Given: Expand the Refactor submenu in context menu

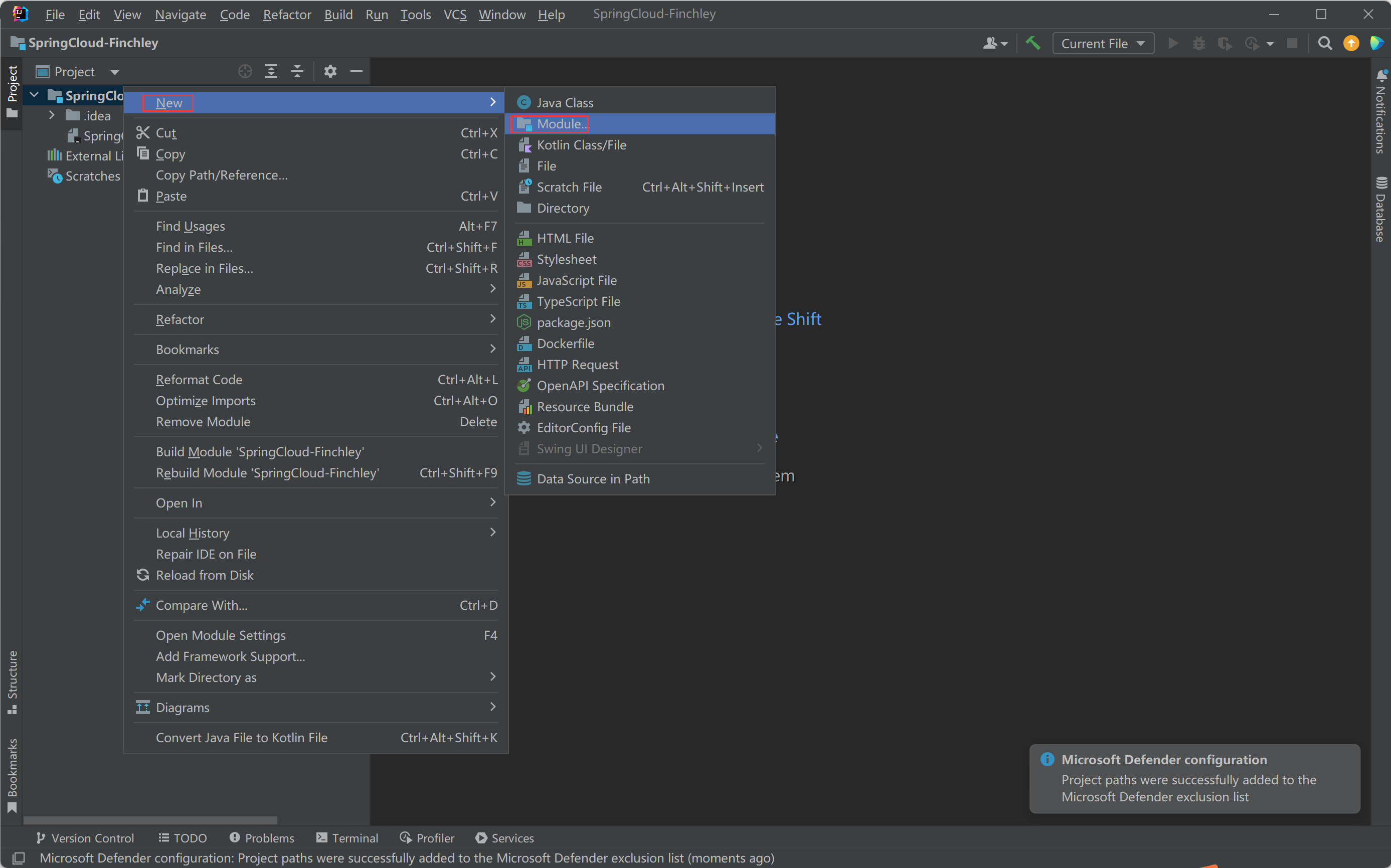Looking at the screenshot, I should [316, 320].
